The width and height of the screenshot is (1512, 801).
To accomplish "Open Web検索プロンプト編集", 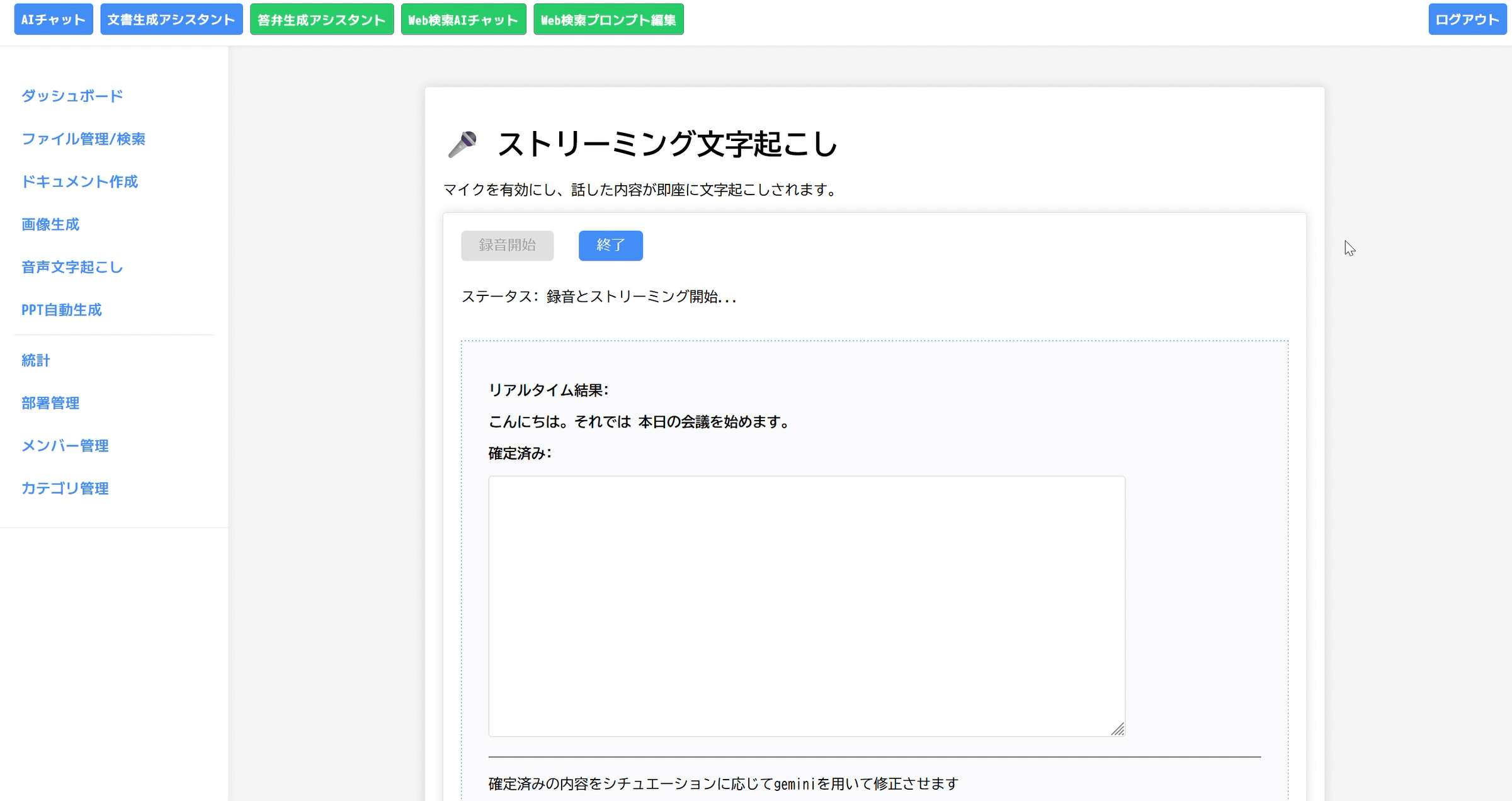I will [x=608, y=20].
